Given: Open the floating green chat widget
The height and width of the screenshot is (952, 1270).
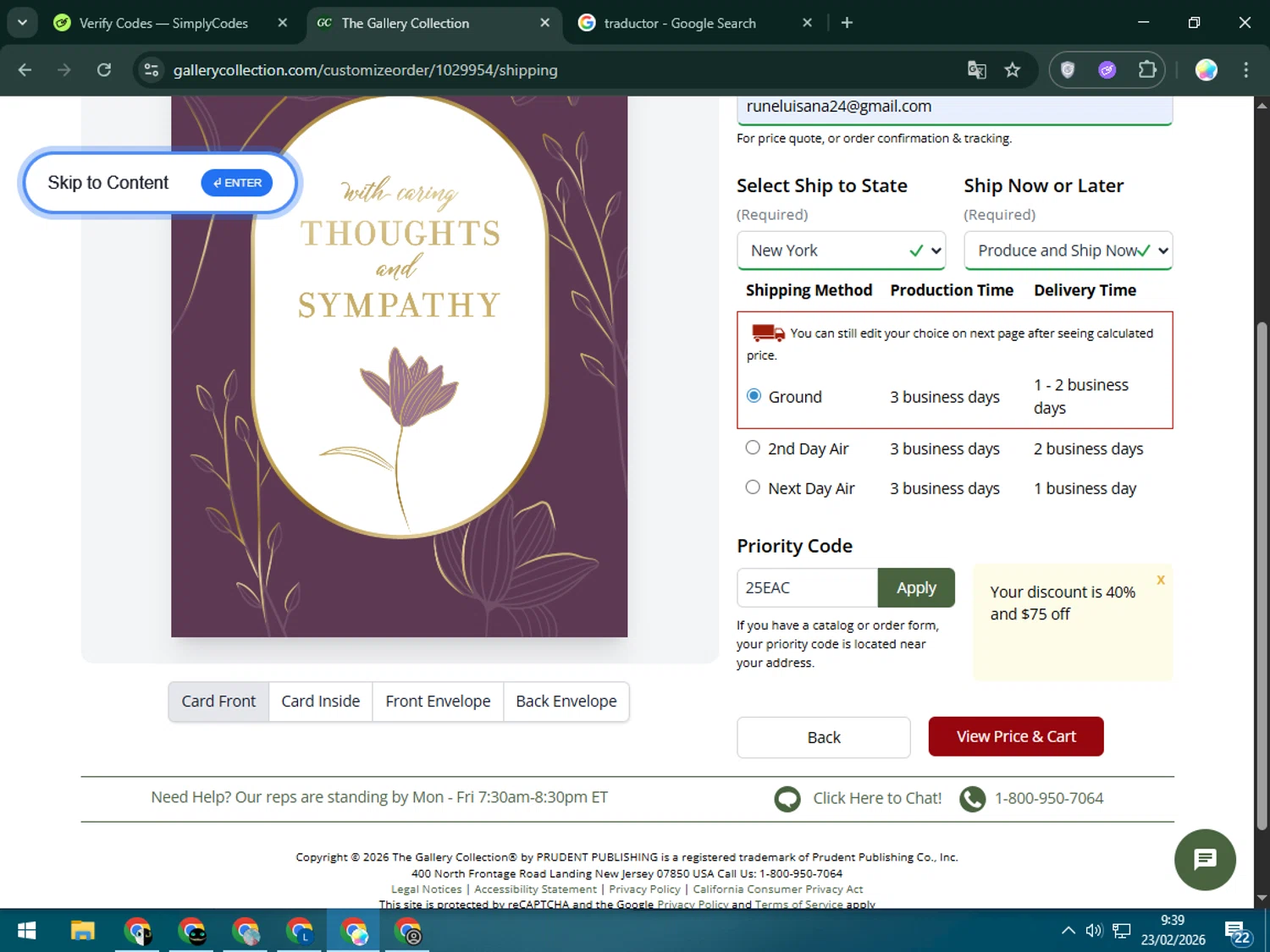Looking at the screenshot, I should (1205, 860).
